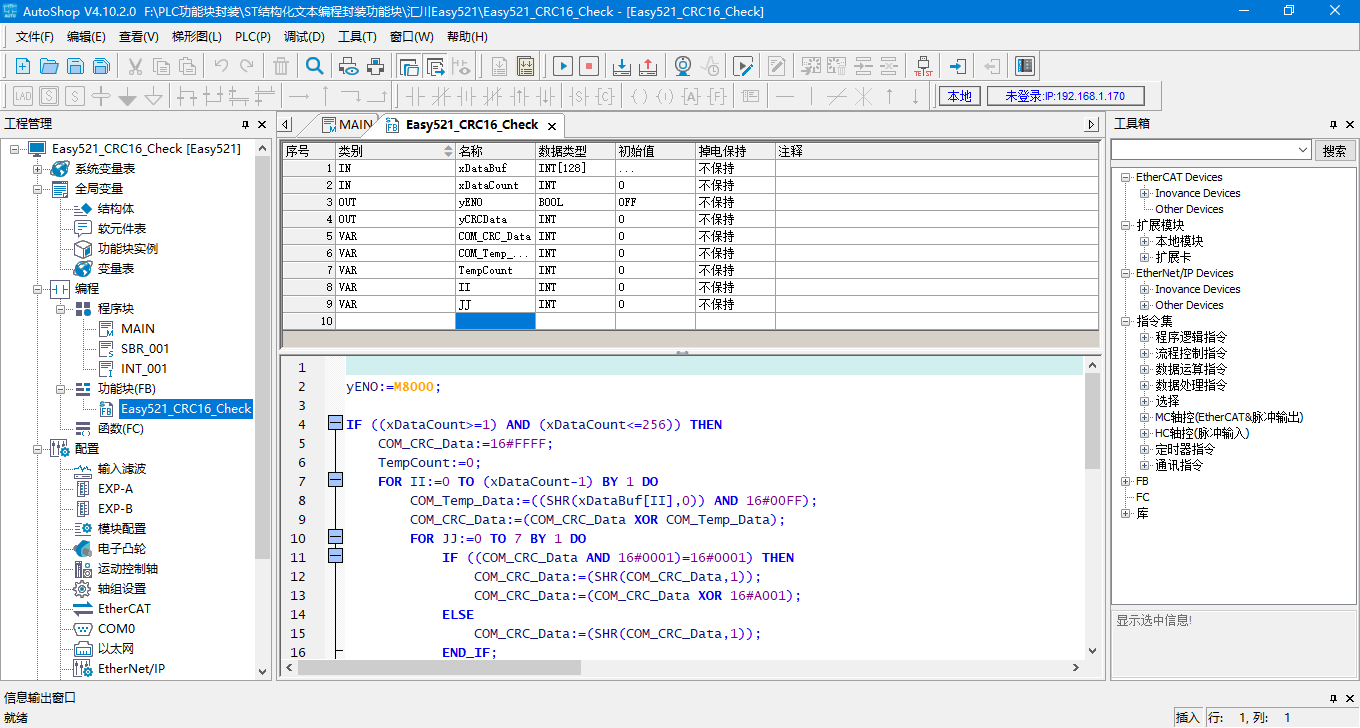Click the Download to PLC icon
Screen dimensions: 1360x728
(621, 66)
